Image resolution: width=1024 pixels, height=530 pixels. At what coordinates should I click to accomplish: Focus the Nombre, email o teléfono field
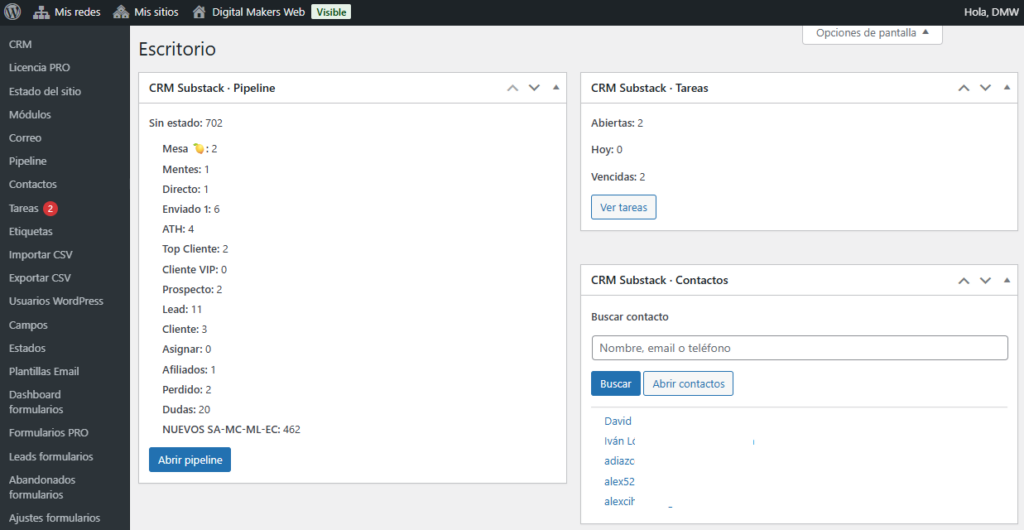pos(799,348)
